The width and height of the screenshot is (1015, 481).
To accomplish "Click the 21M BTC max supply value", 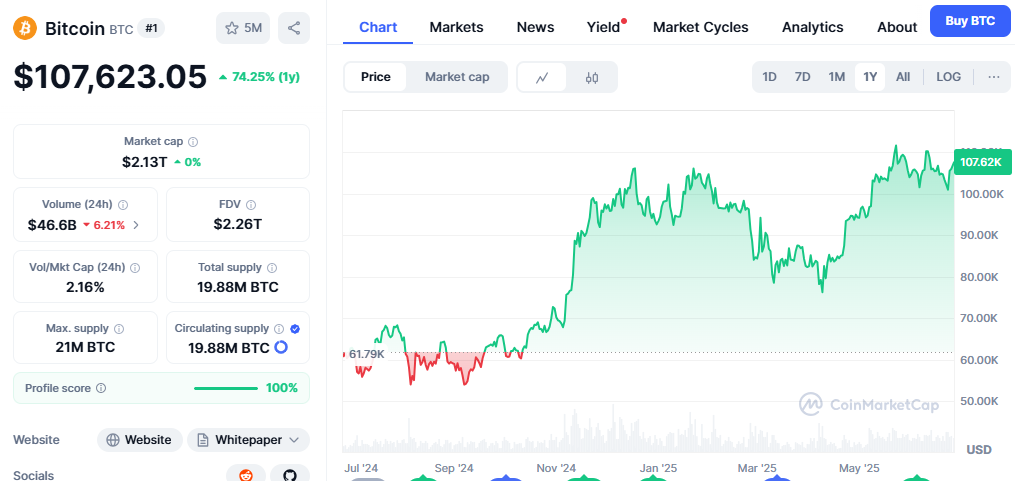I will pos(85,347).
